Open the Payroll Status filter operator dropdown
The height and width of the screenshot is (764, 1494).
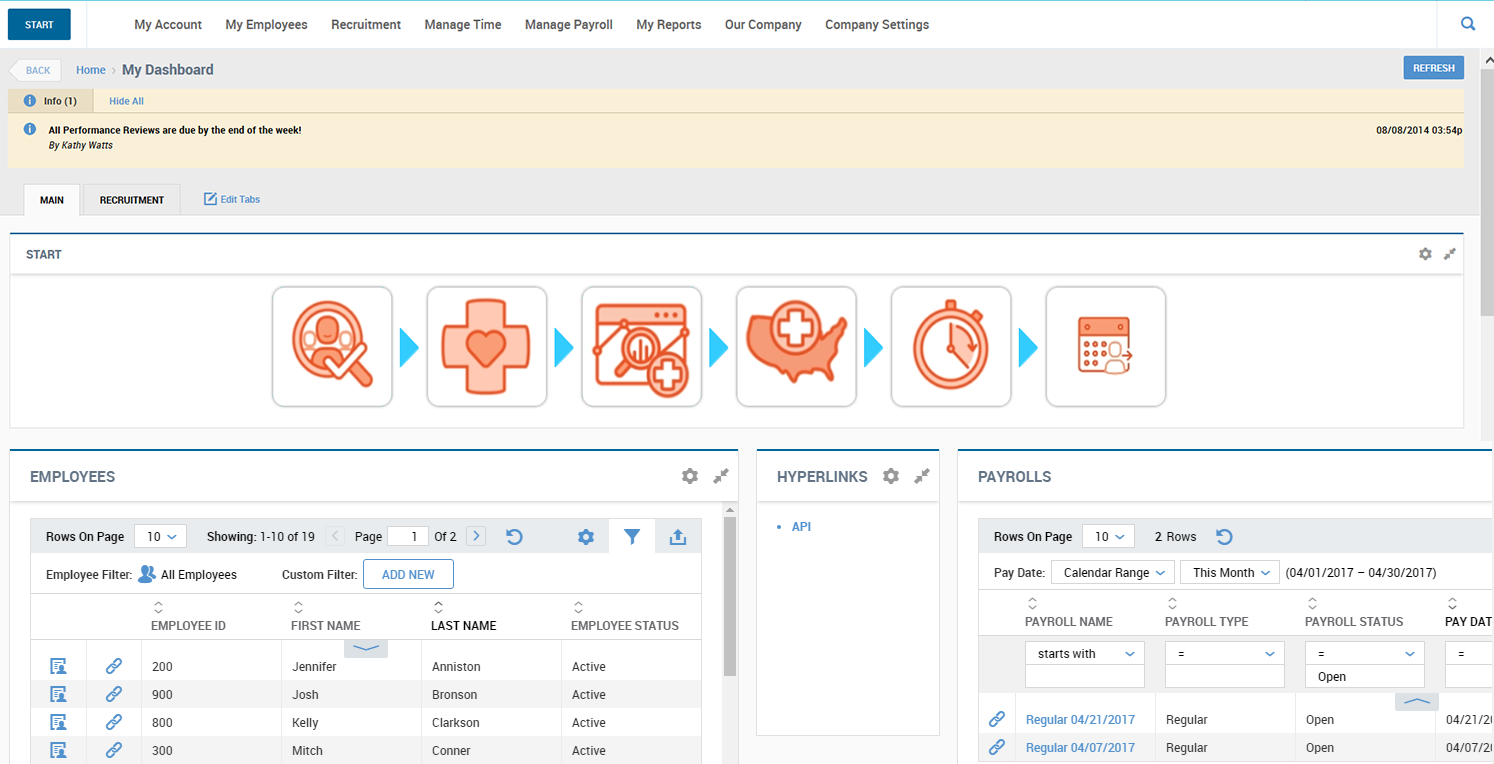click(x=1365, y=653)
